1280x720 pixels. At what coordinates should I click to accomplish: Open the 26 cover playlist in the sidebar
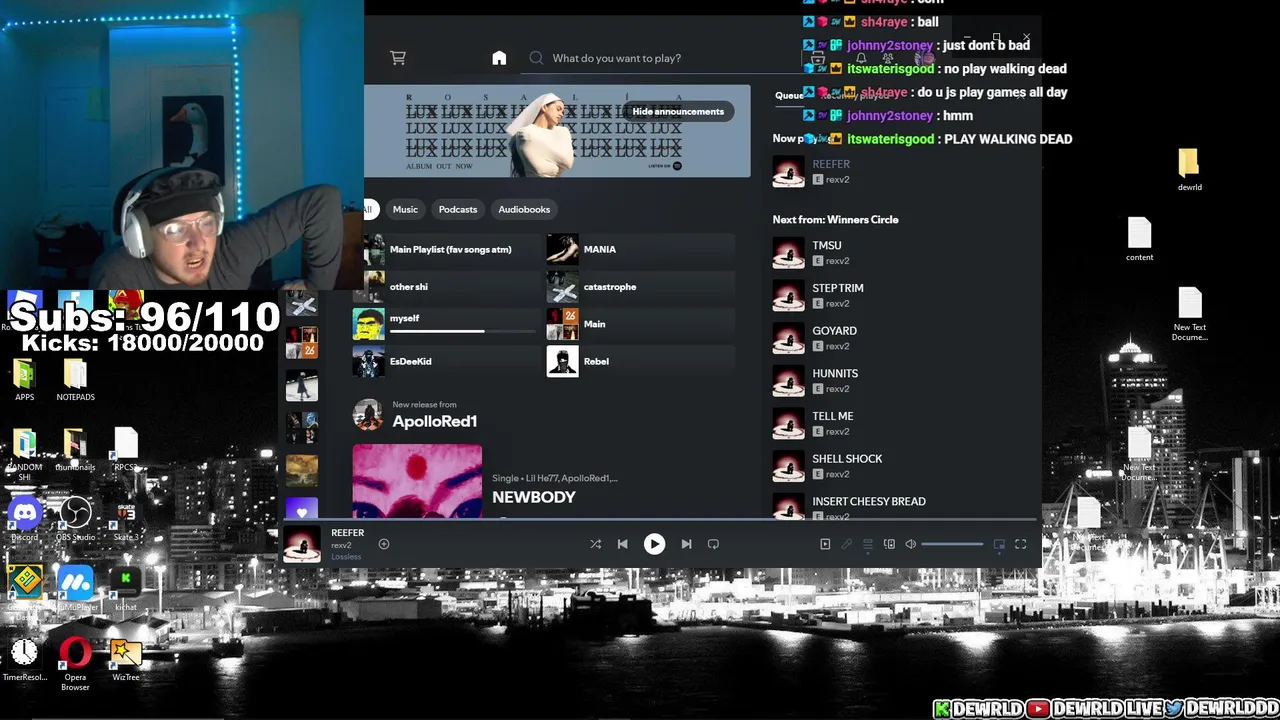pyautogui.click(x=302, y=342)
